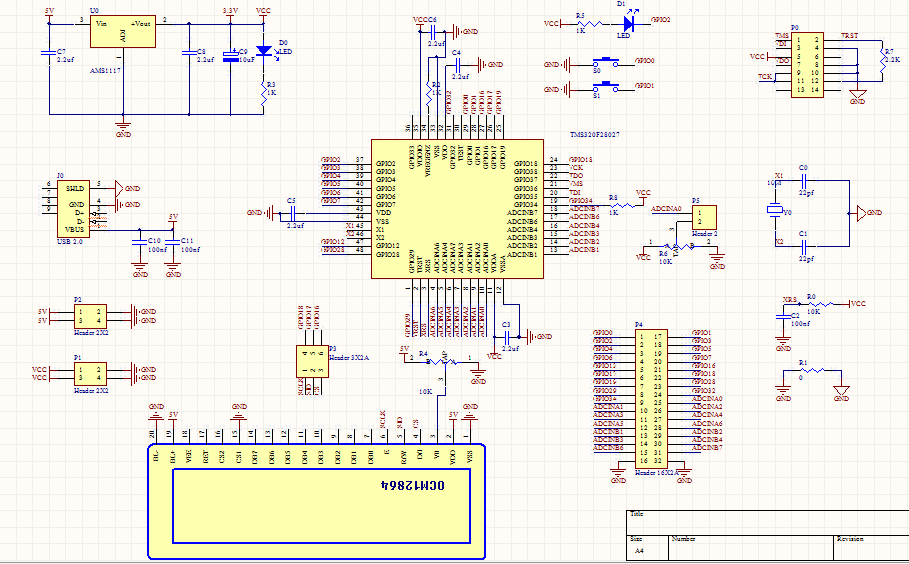Click the "3.3V" power net label
Screen dimensions: 909x564
(230, 11)
